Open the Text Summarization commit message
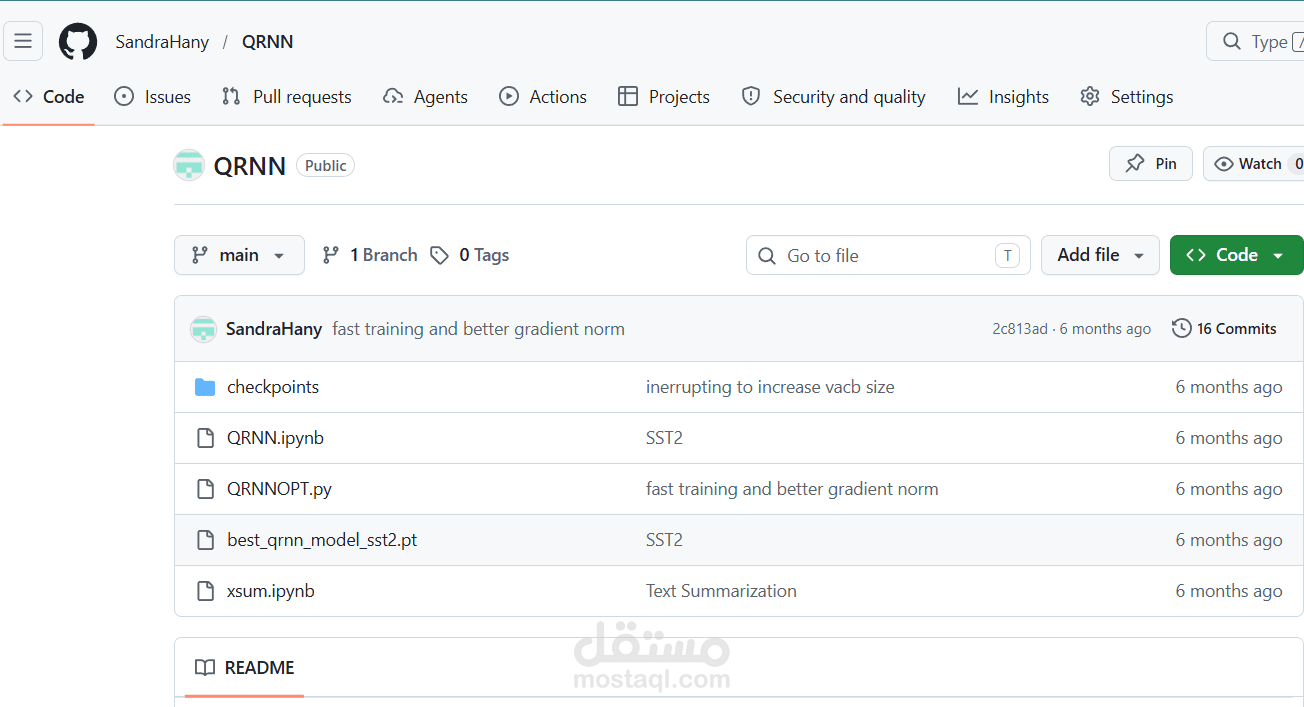 (721, 591)
